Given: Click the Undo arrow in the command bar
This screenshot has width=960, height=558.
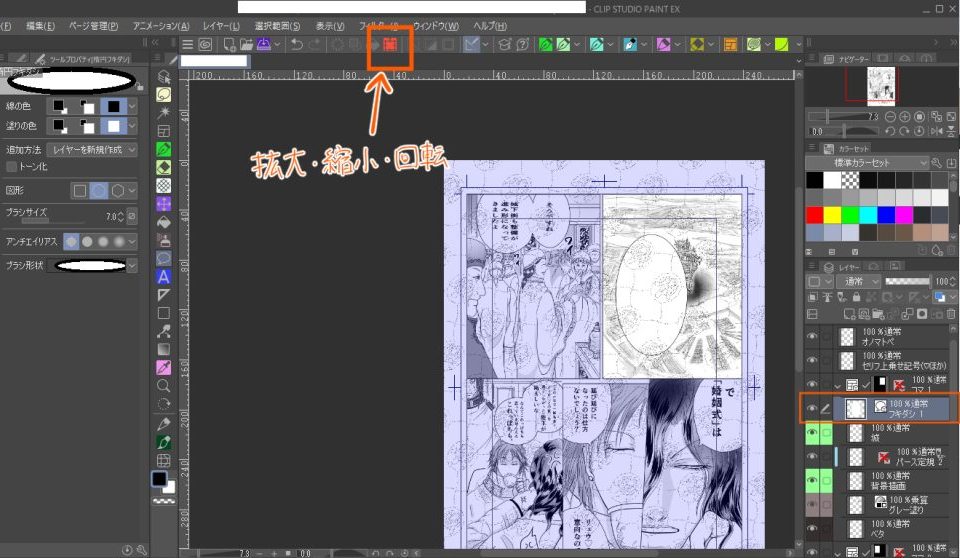Looking at the screenshot, I should pyautogui.click(x=297, y=44).
